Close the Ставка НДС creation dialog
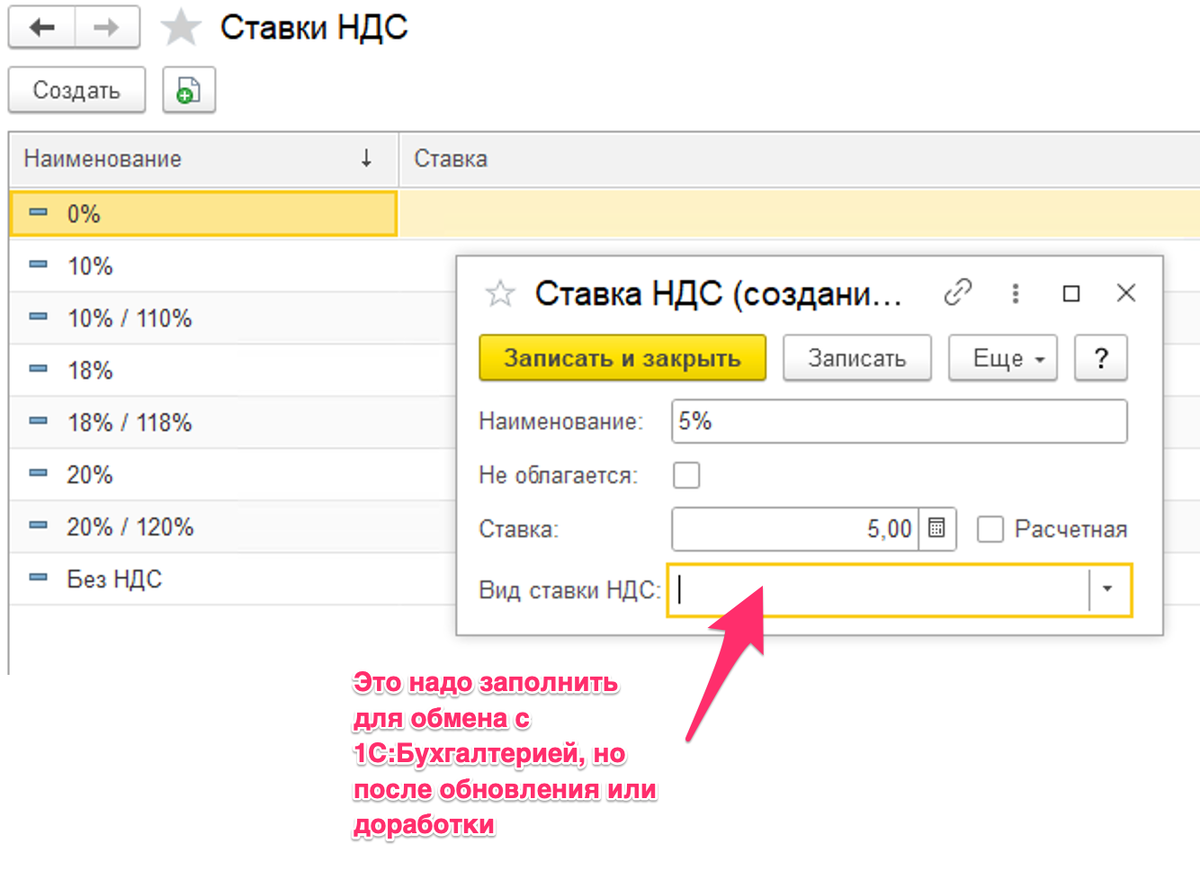Screen dimensions: 1200x880 [1126, 293]
